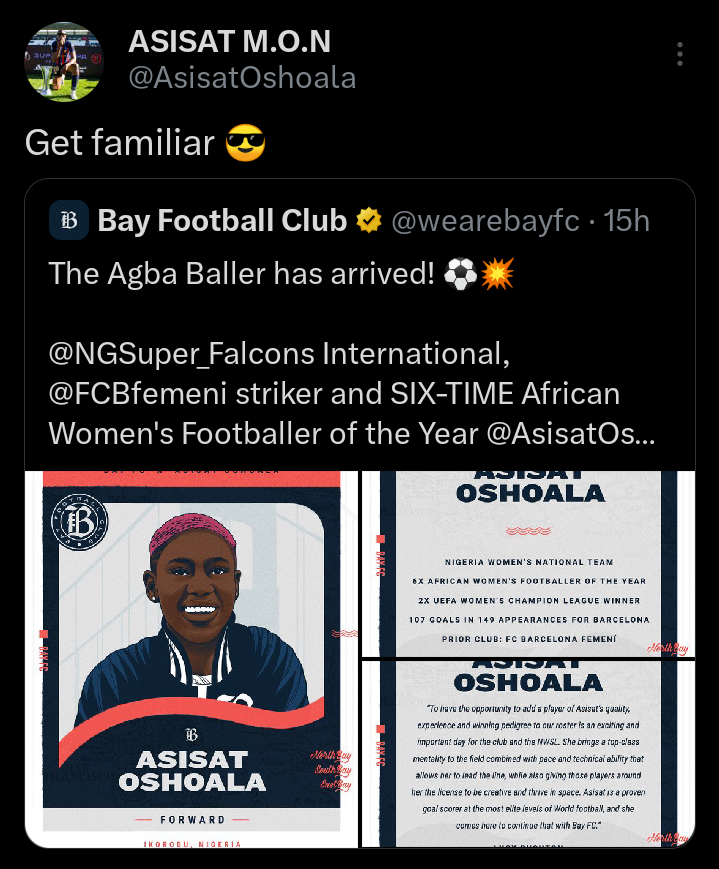Click the Bay Football Club logo avatar

pos(69,220)
